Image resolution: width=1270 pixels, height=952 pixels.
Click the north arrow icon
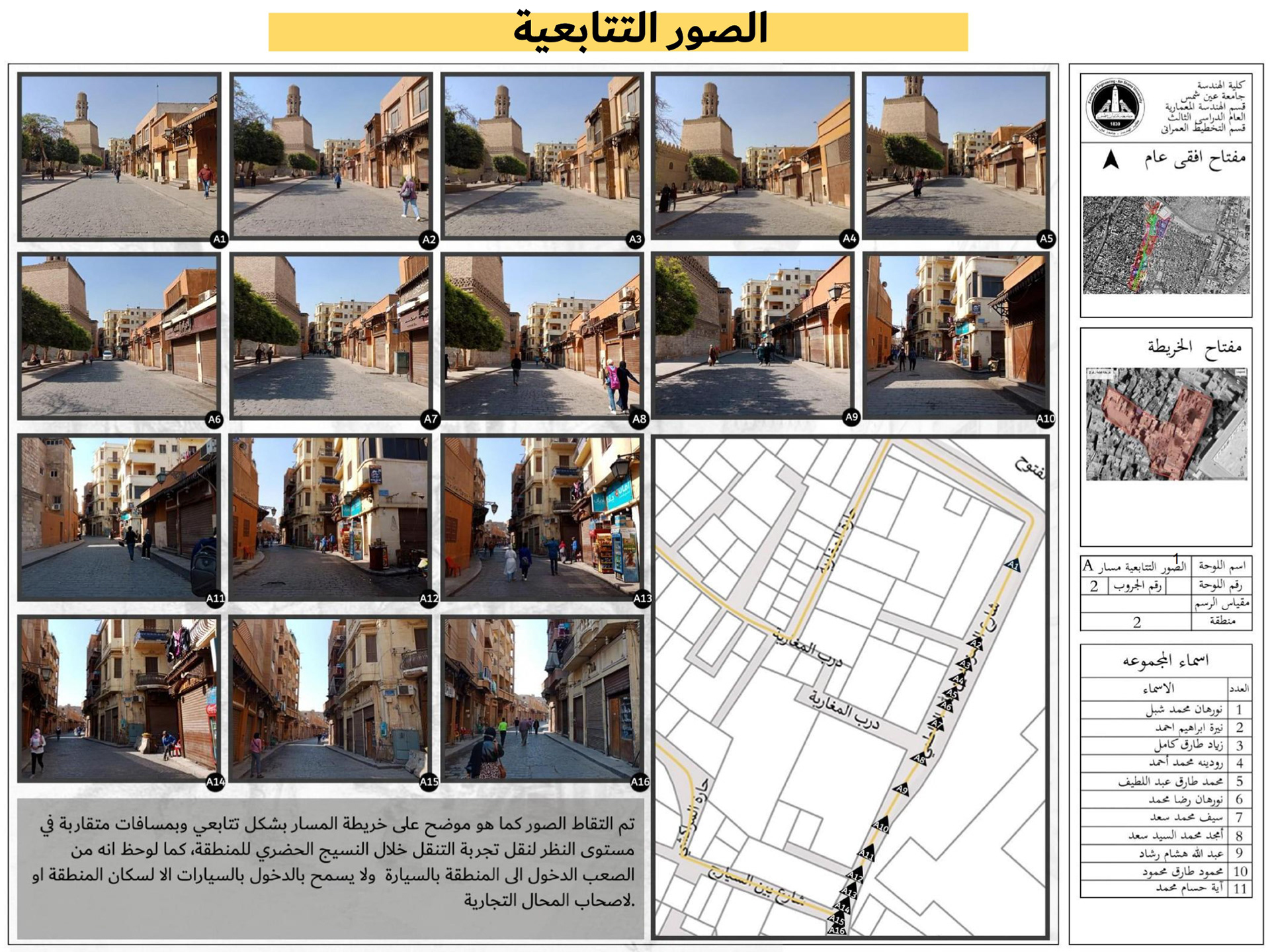[x=1111, y=160]
